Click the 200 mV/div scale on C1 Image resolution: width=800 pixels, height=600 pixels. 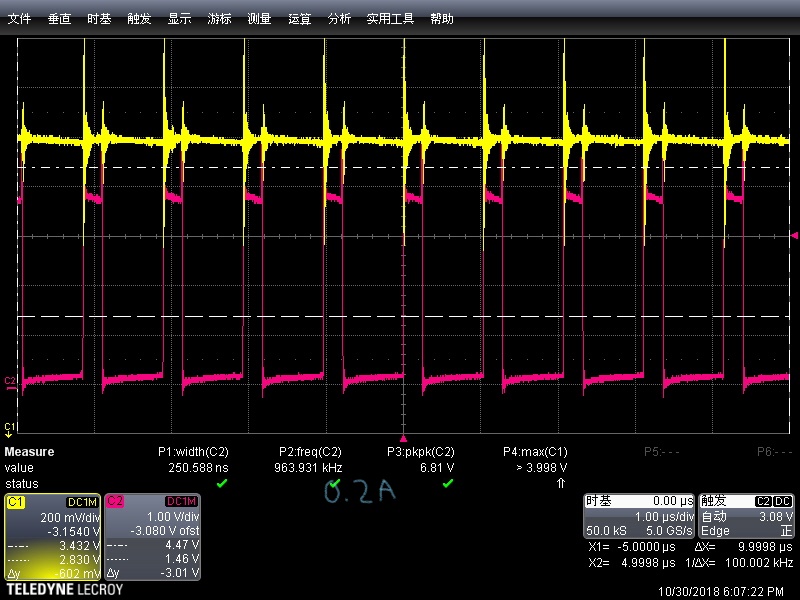(70, 517)
